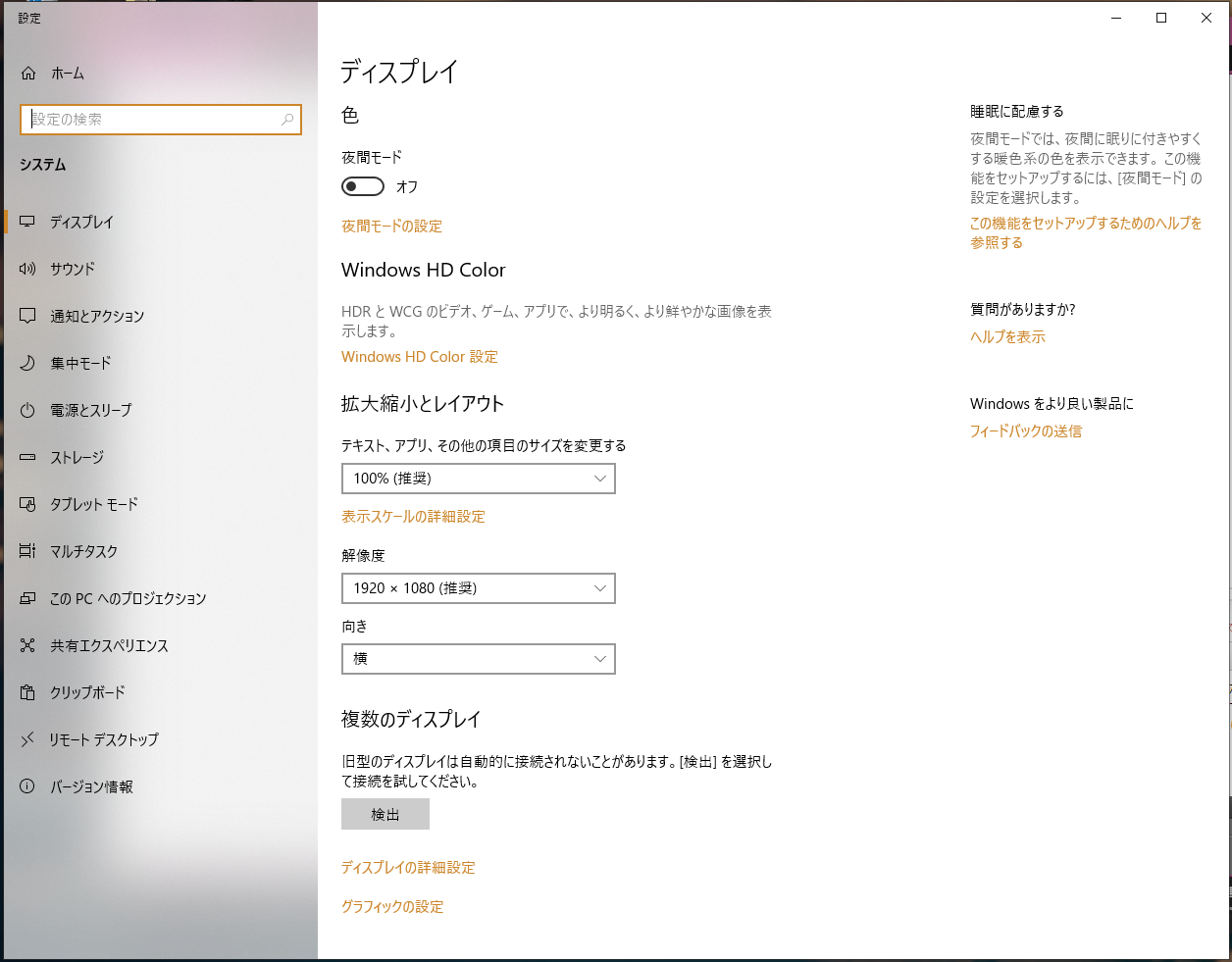
Task: Click the clipboard icon
Action: coord(27,692)
